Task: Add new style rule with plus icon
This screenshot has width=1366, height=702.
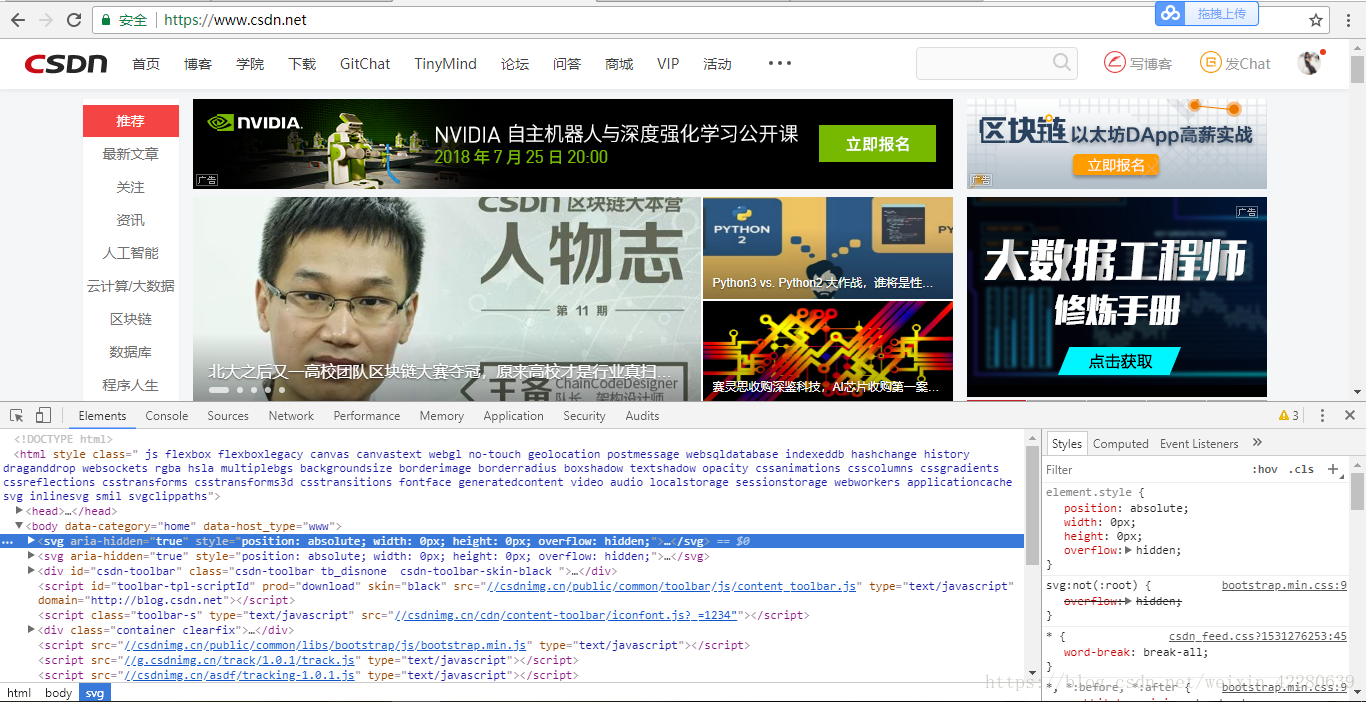Action: 1332,469
